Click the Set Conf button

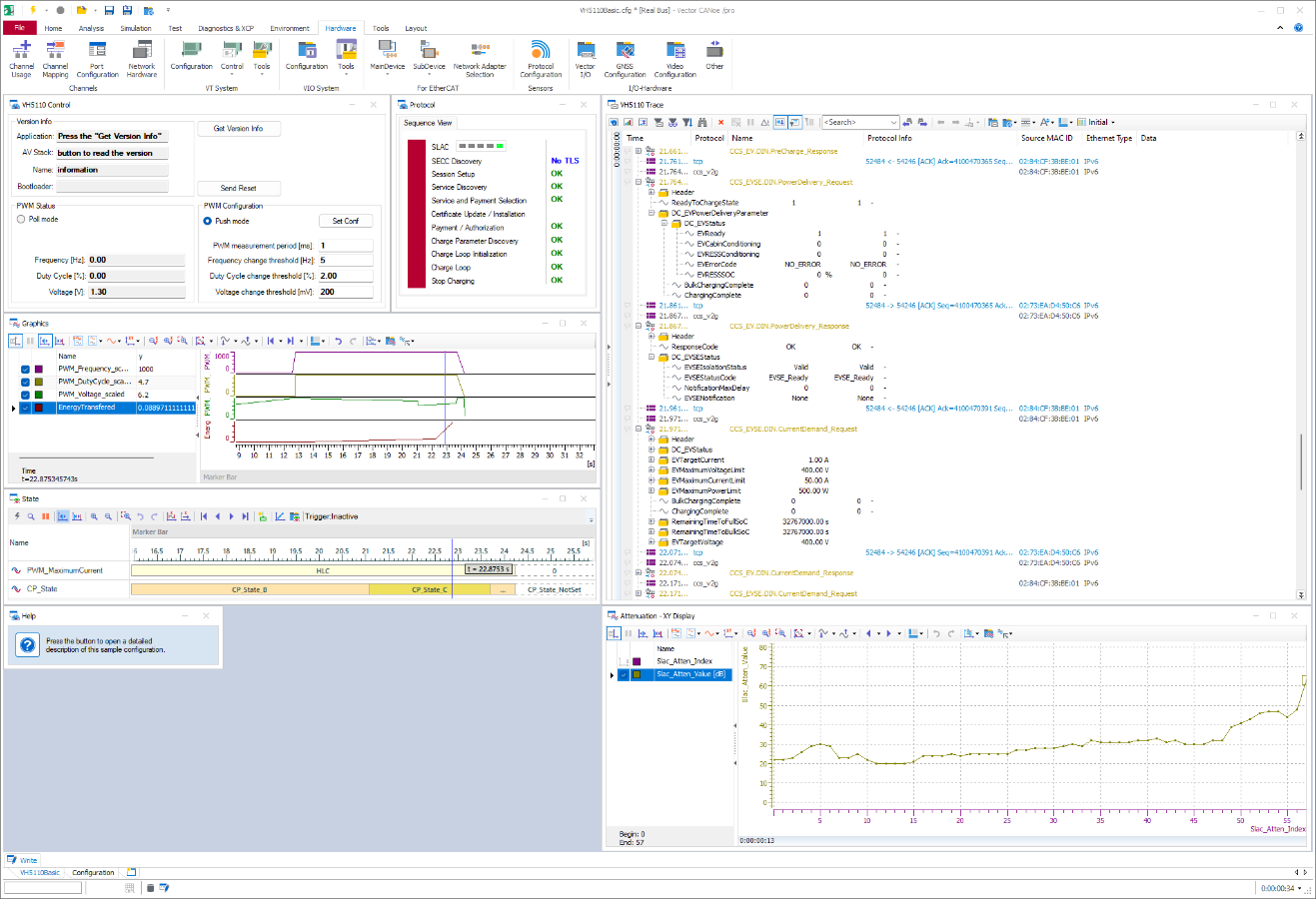coord(346,221)
